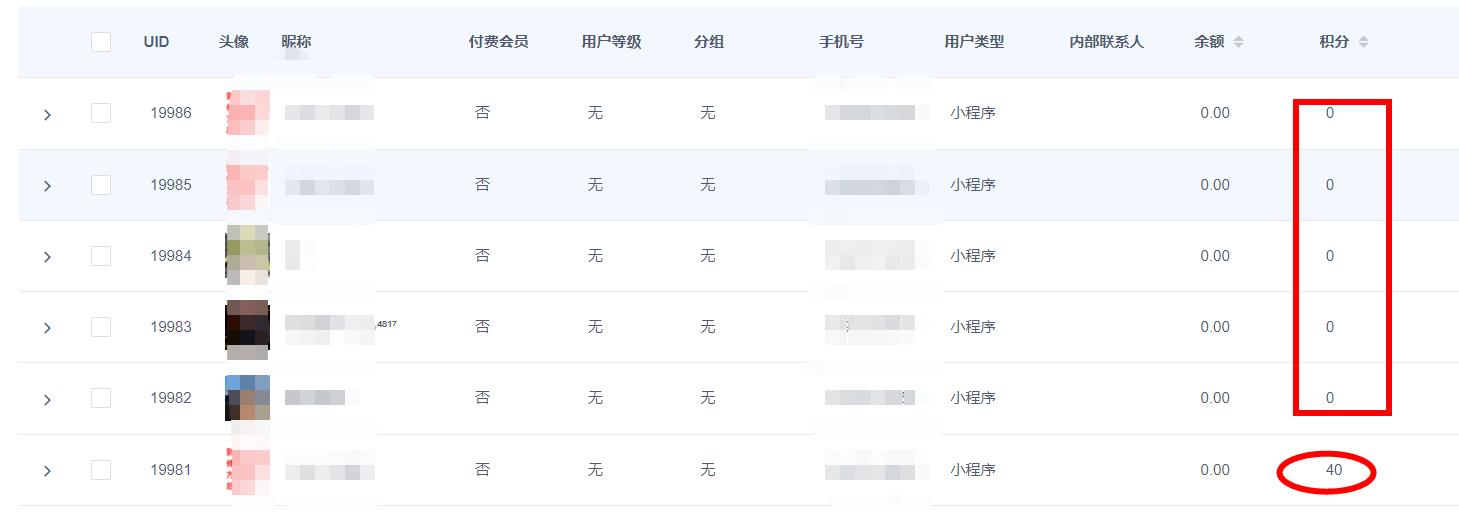The height and width of the screenshot is (512, 1459).
Task: Expand the row for UID 19983
Action: pyautogui.click(x=47, y=328)
